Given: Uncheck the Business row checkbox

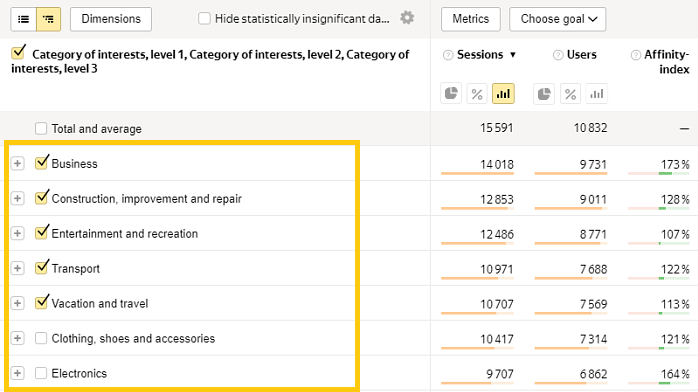Looking at the screenshot, I should pos(41,163).
